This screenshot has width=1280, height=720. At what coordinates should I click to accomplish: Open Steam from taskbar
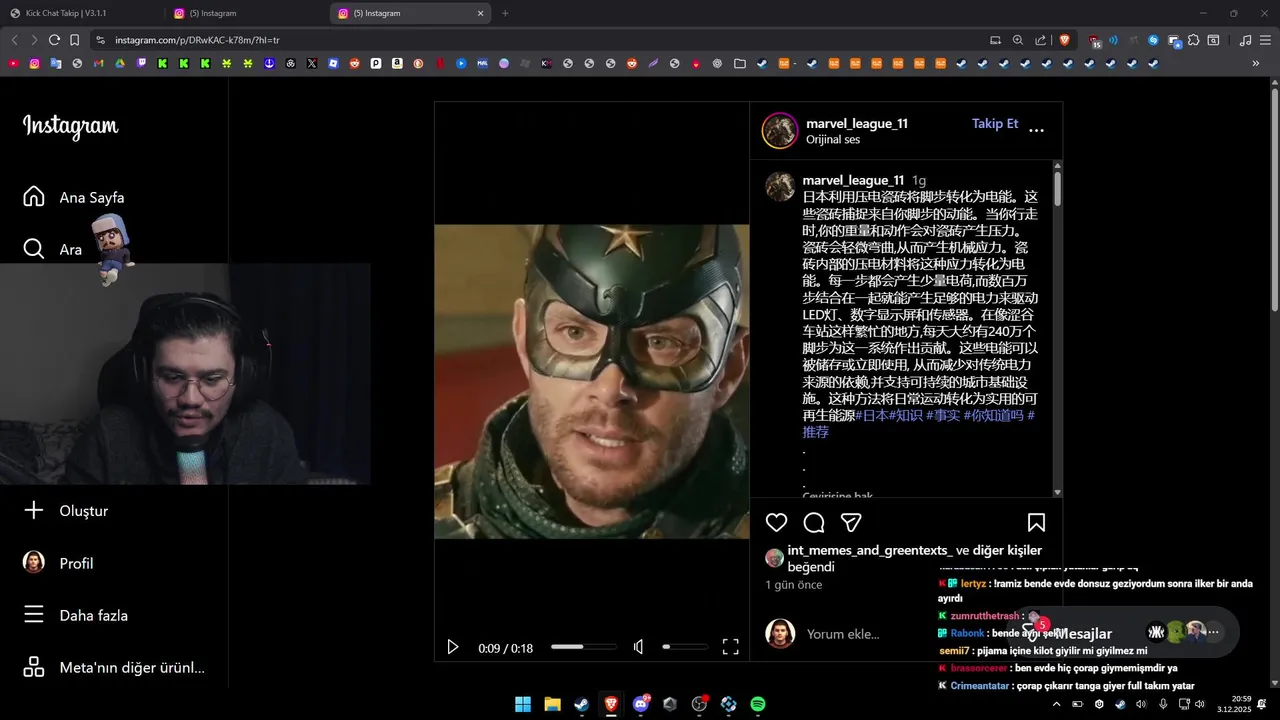point(581,704)
